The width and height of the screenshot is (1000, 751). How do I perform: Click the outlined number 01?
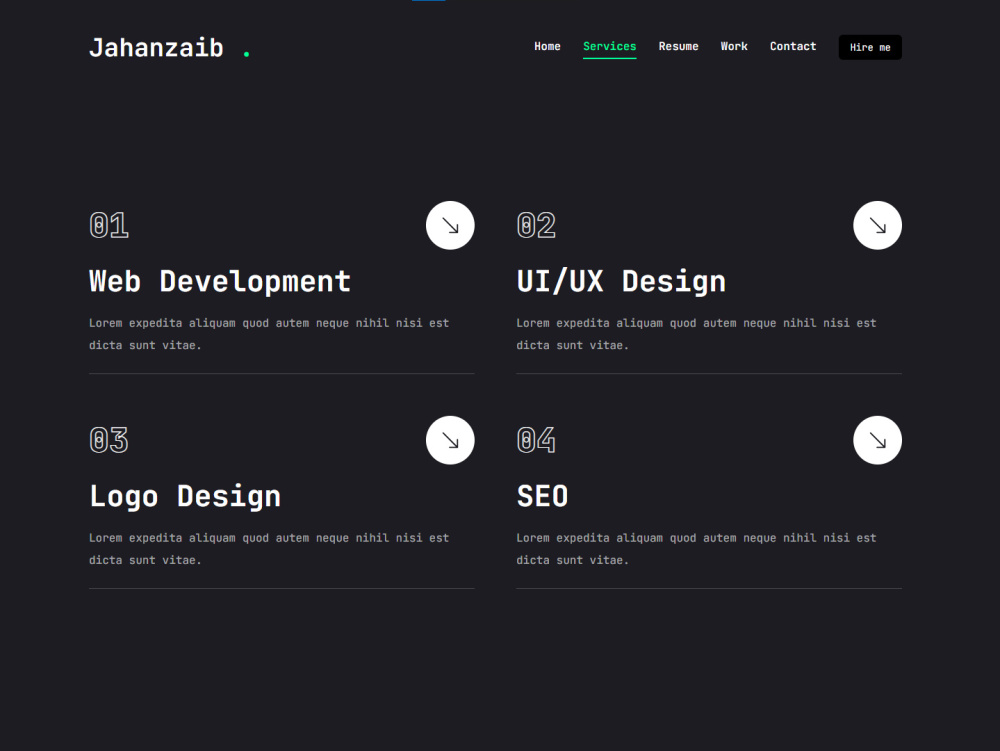[x=109, y=226]
